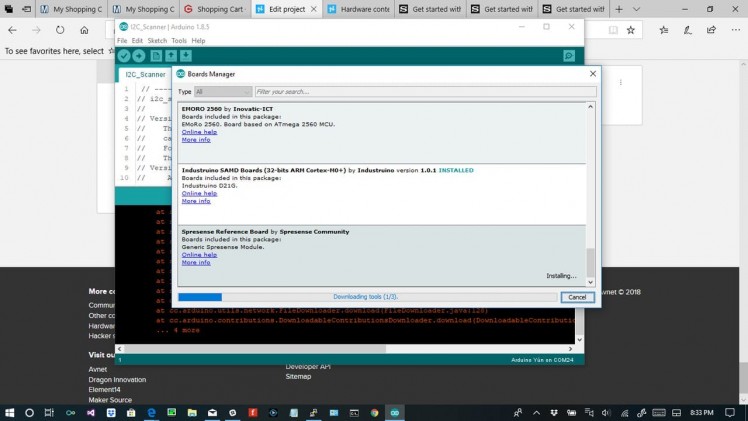
Task: Open Online help for Spresense Reference Board
Action: (199, 255)
